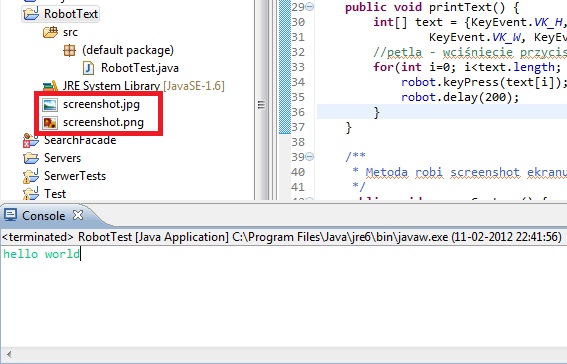This screenshot has height=364, width=567.
Task: Select the Test project
Action: click(55, 194)
